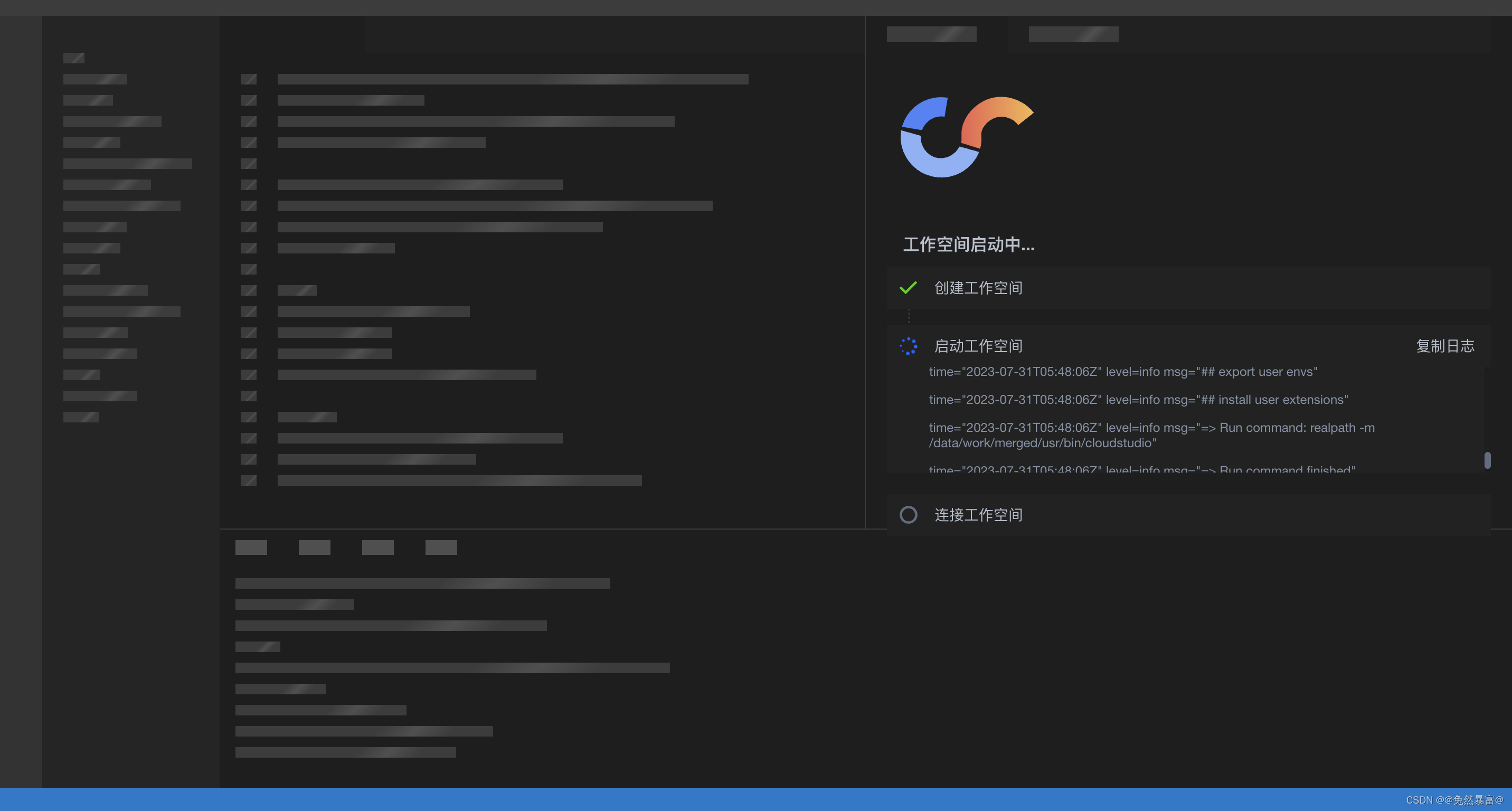
Task: Click the log line 'export user envs'
Action: [1123, 372]
